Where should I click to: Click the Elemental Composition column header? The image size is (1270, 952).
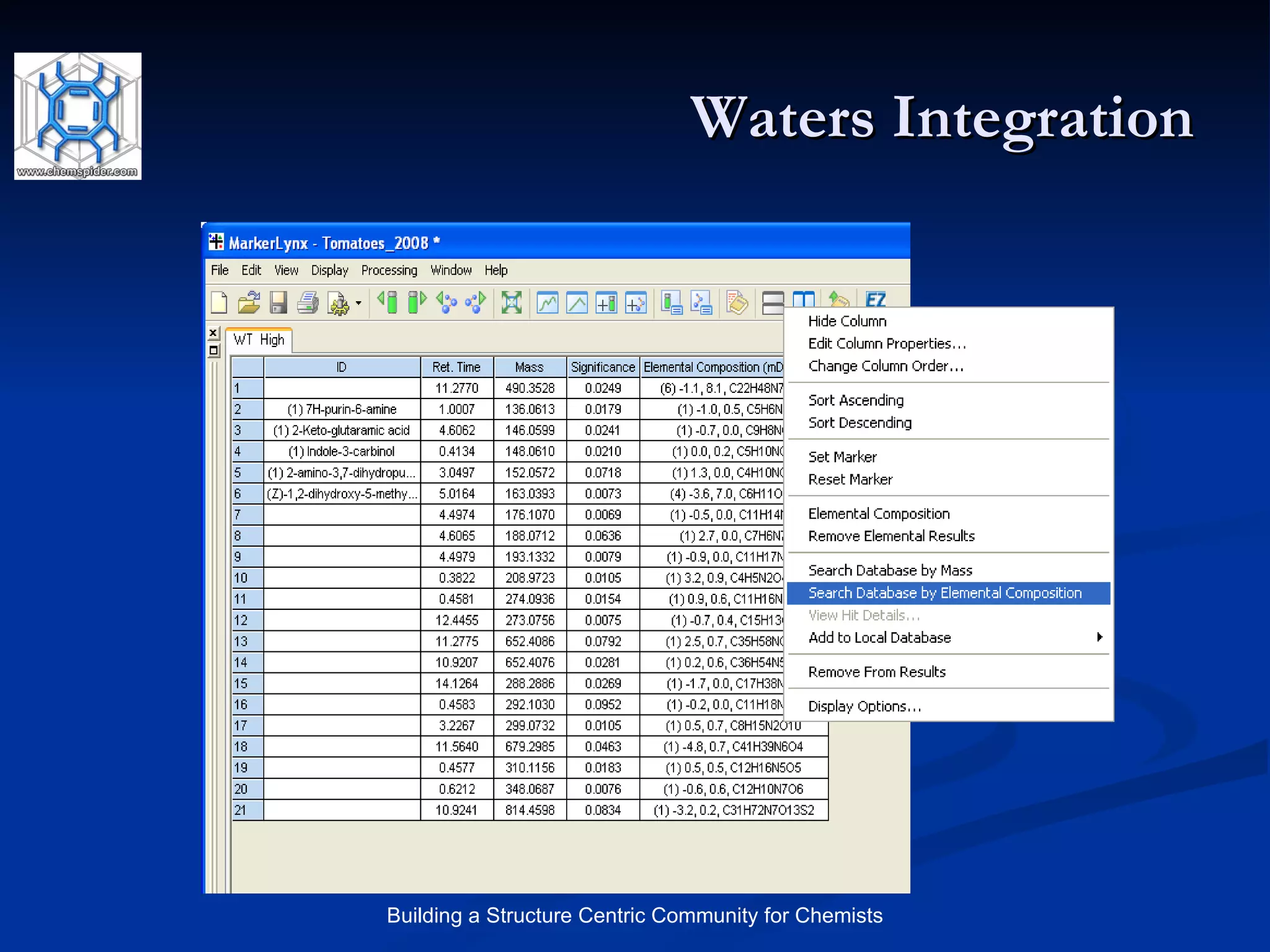712,367
